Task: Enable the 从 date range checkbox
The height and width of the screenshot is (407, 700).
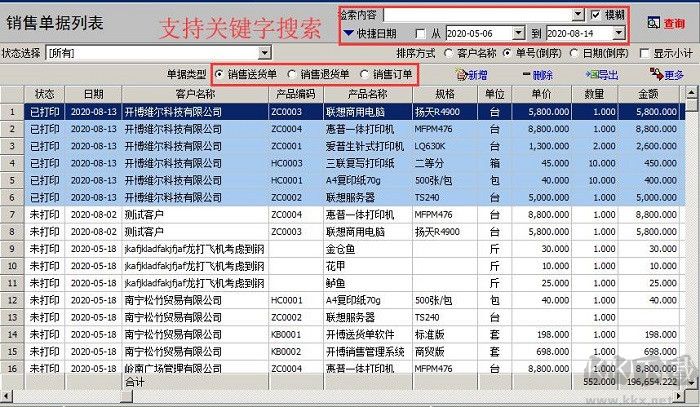Action: click(x=420, y=33)
